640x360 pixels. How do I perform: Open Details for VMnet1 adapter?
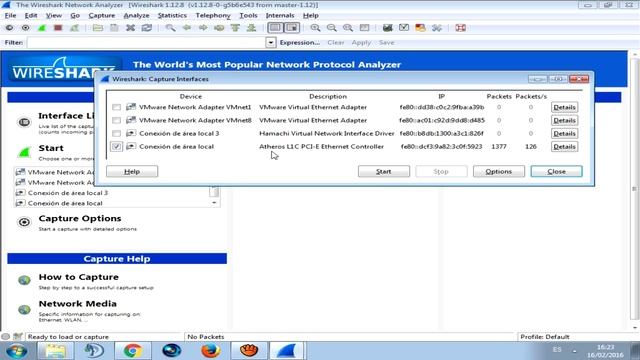pos(564,107)
